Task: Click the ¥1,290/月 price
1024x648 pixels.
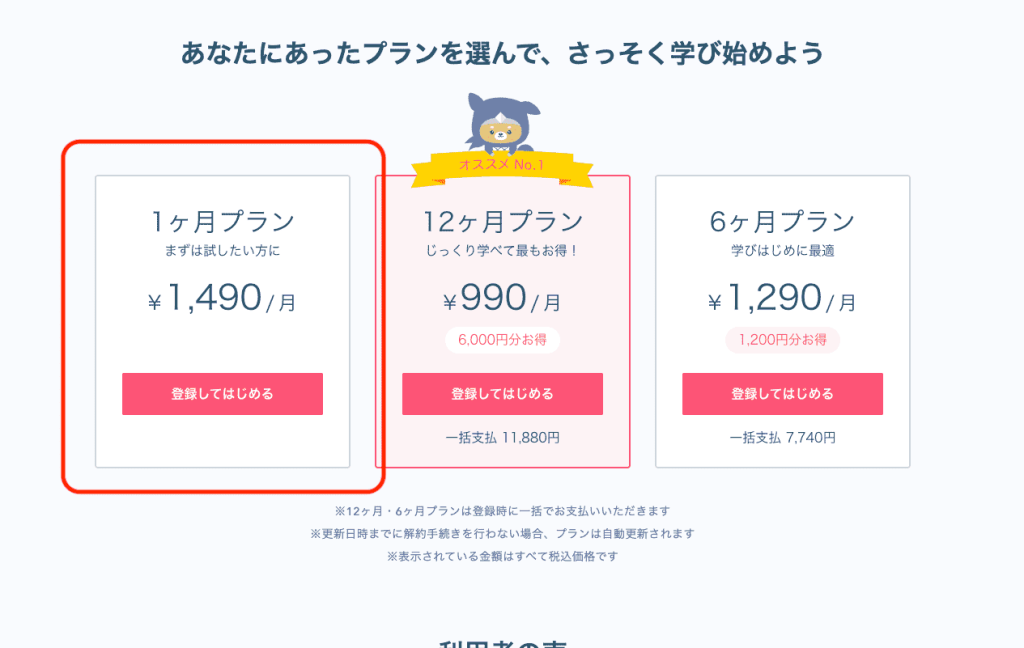Action: (x=782, y=298)
